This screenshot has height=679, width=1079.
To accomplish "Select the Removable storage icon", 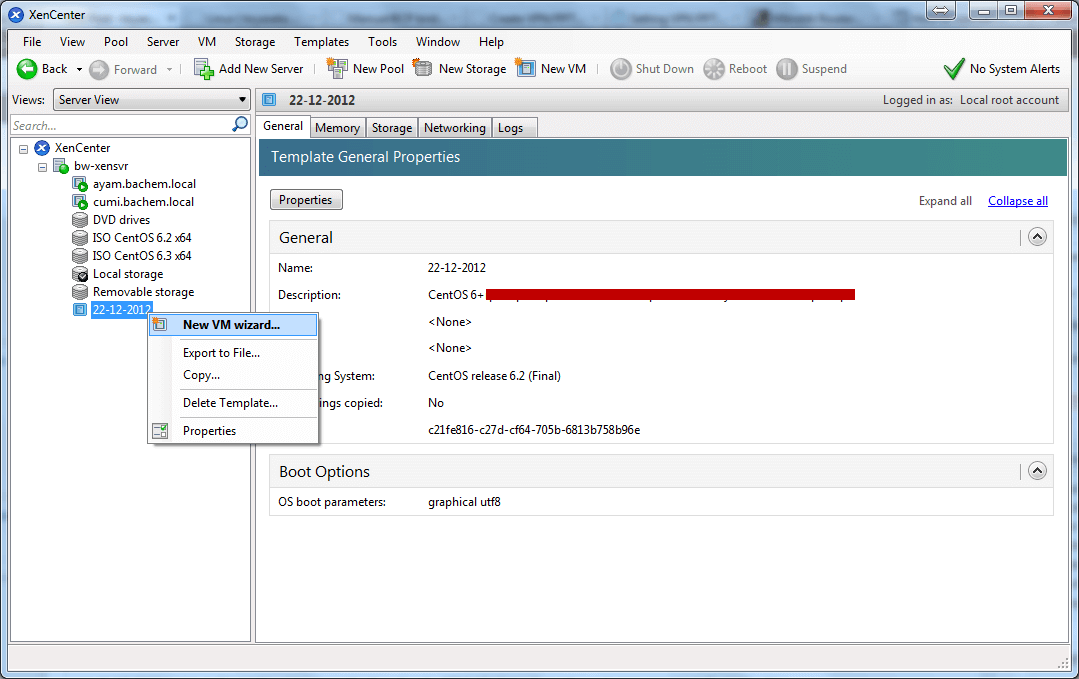I will click(x=80, y=292).
